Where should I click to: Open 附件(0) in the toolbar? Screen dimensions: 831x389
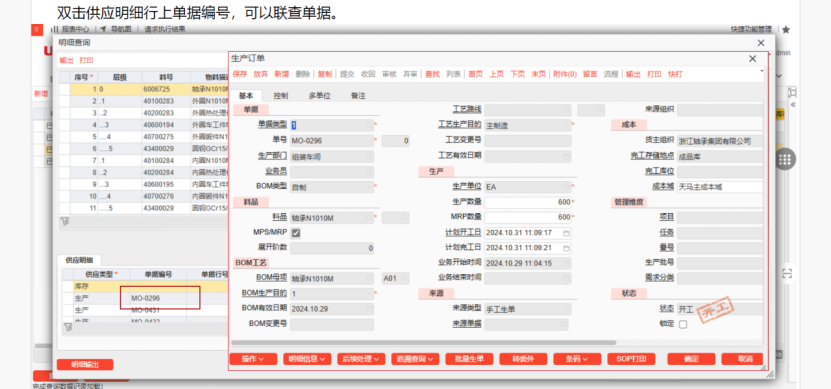point(564,74)
